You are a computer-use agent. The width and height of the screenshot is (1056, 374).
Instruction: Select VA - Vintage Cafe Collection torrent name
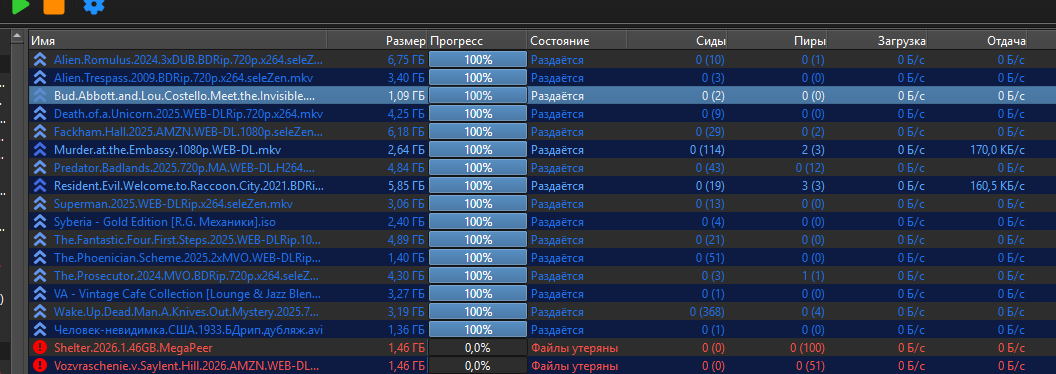[187, 294]
